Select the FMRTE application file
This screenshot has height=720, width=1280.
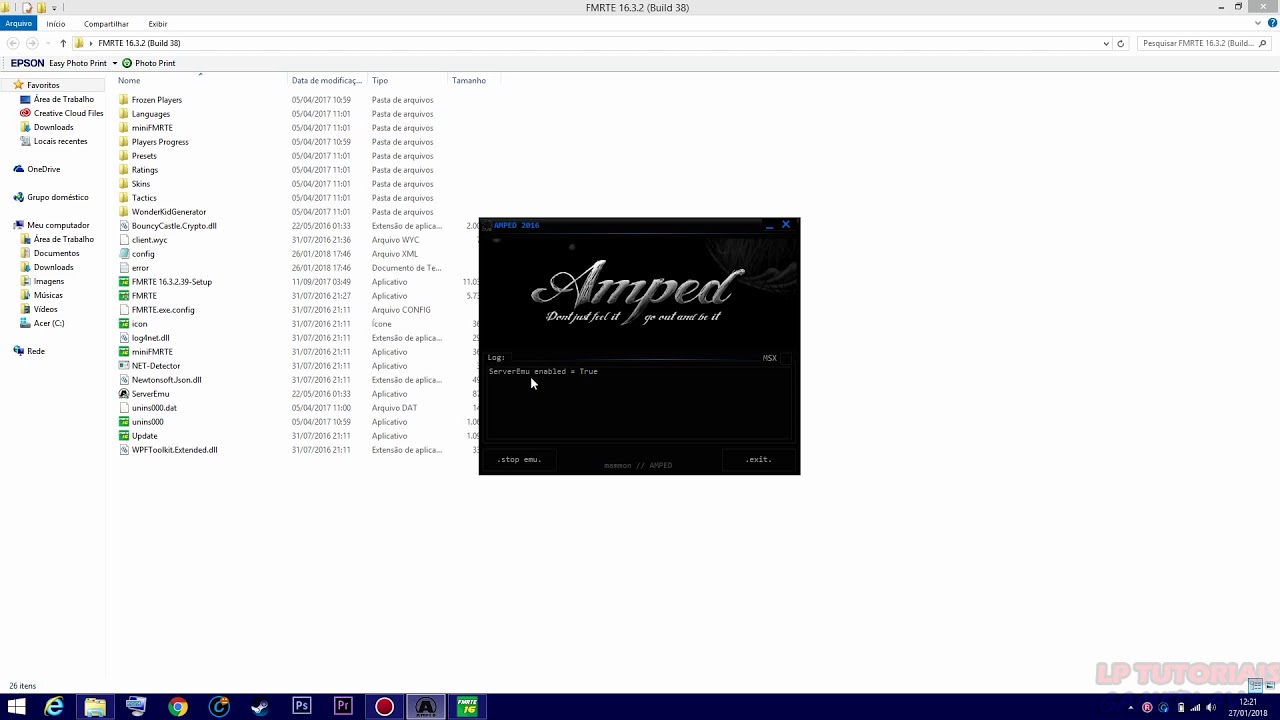pos(143,296)
